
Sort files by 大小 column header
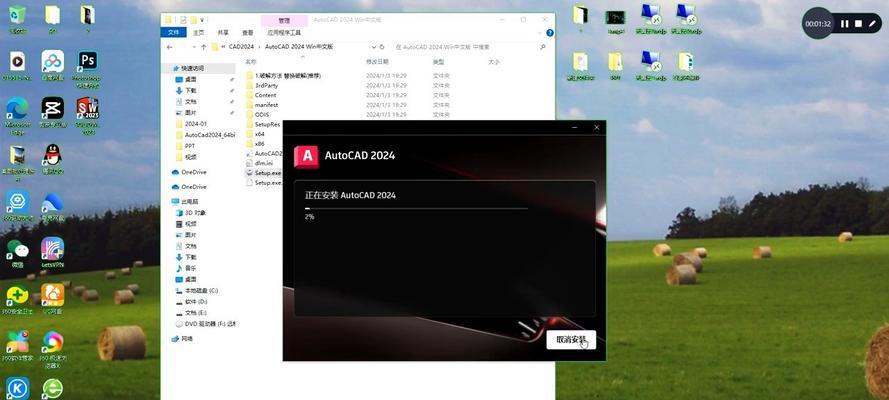(x=494, y=61)
